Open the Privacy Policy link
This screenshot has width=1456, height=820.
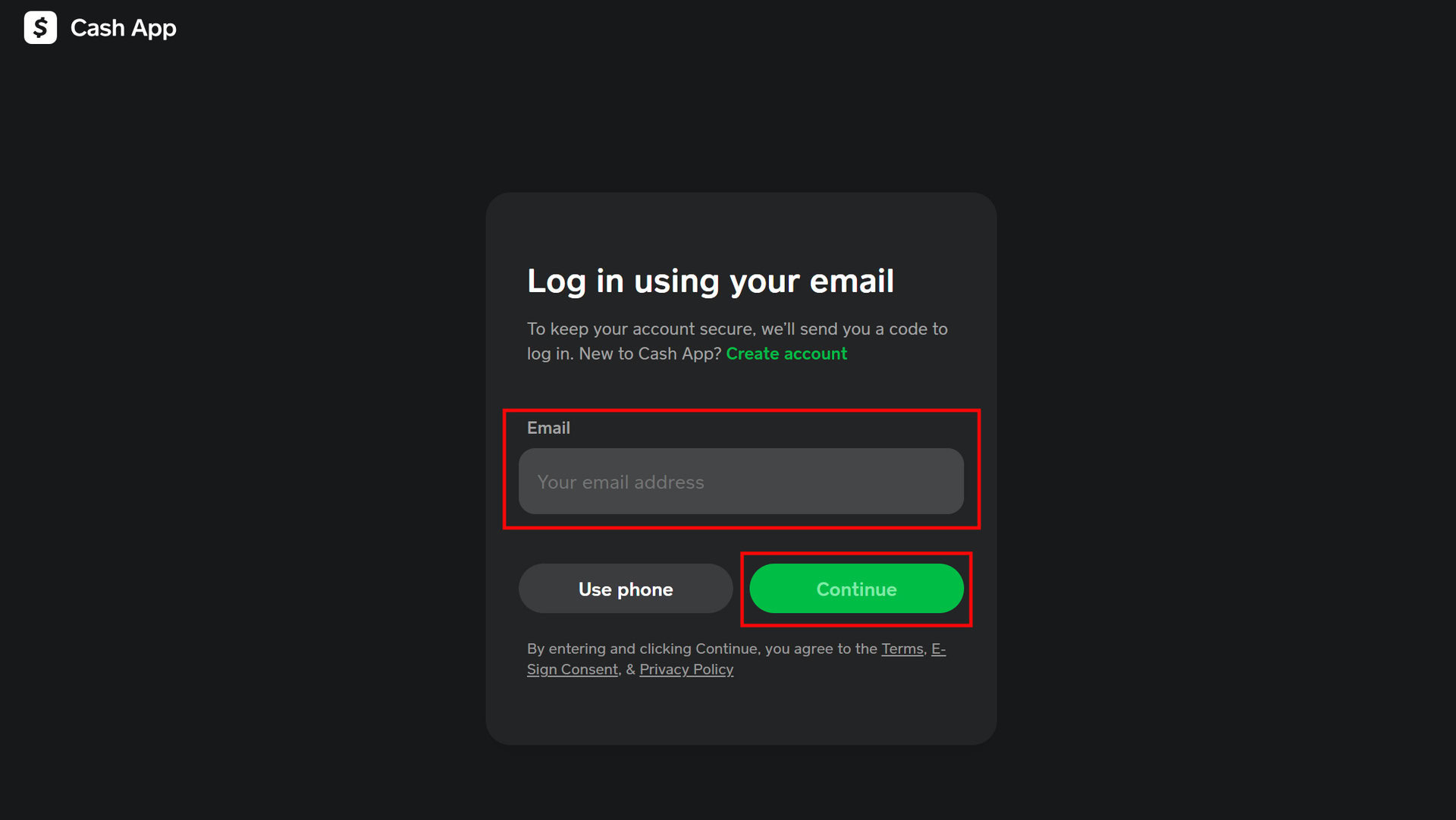click(686, 670)
